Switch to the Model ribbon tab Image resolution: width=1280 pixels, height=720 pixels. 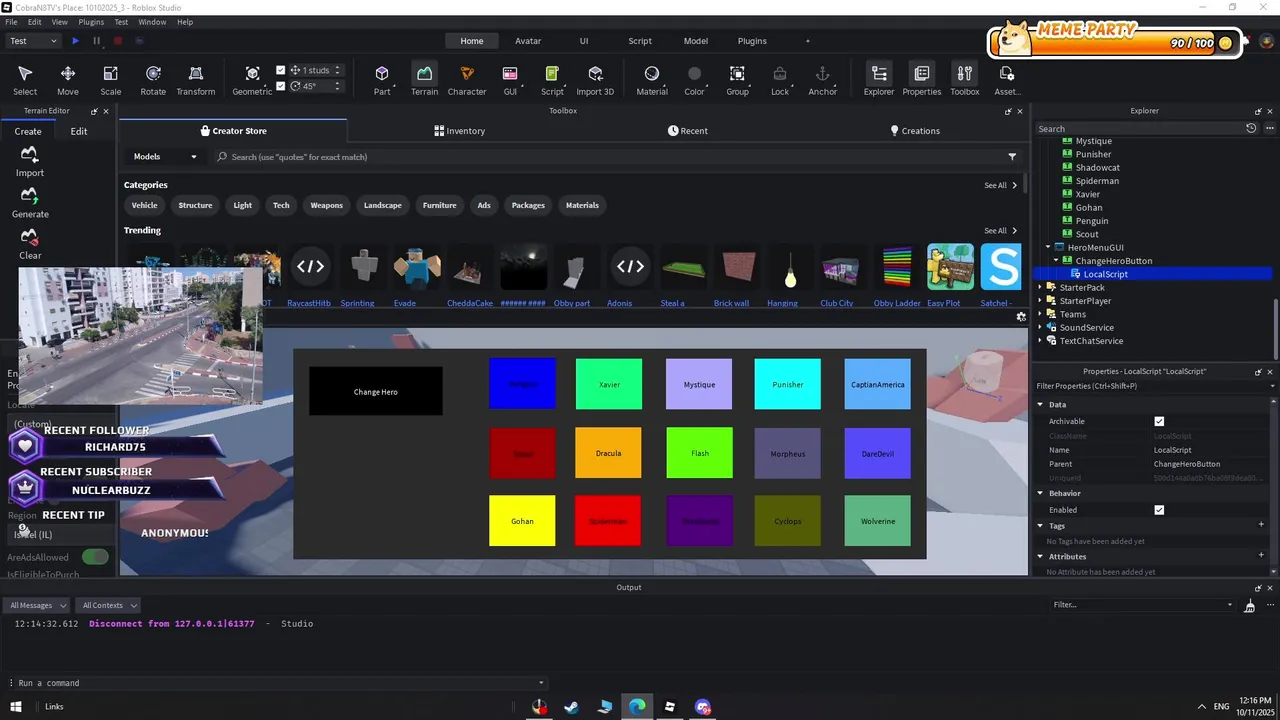(696, 41)
